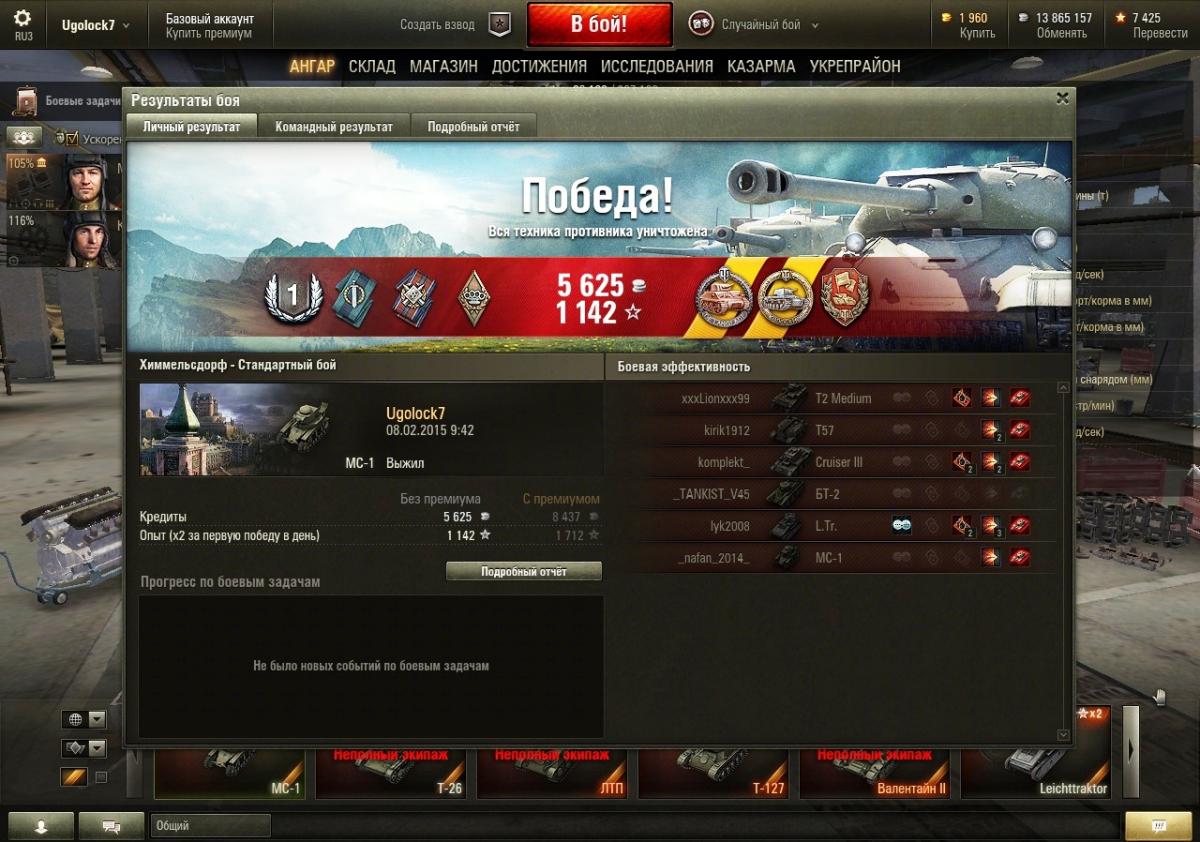Click the damage icon in kirik1912 row
Screen dimensions: 1200x842
[990, 430]
